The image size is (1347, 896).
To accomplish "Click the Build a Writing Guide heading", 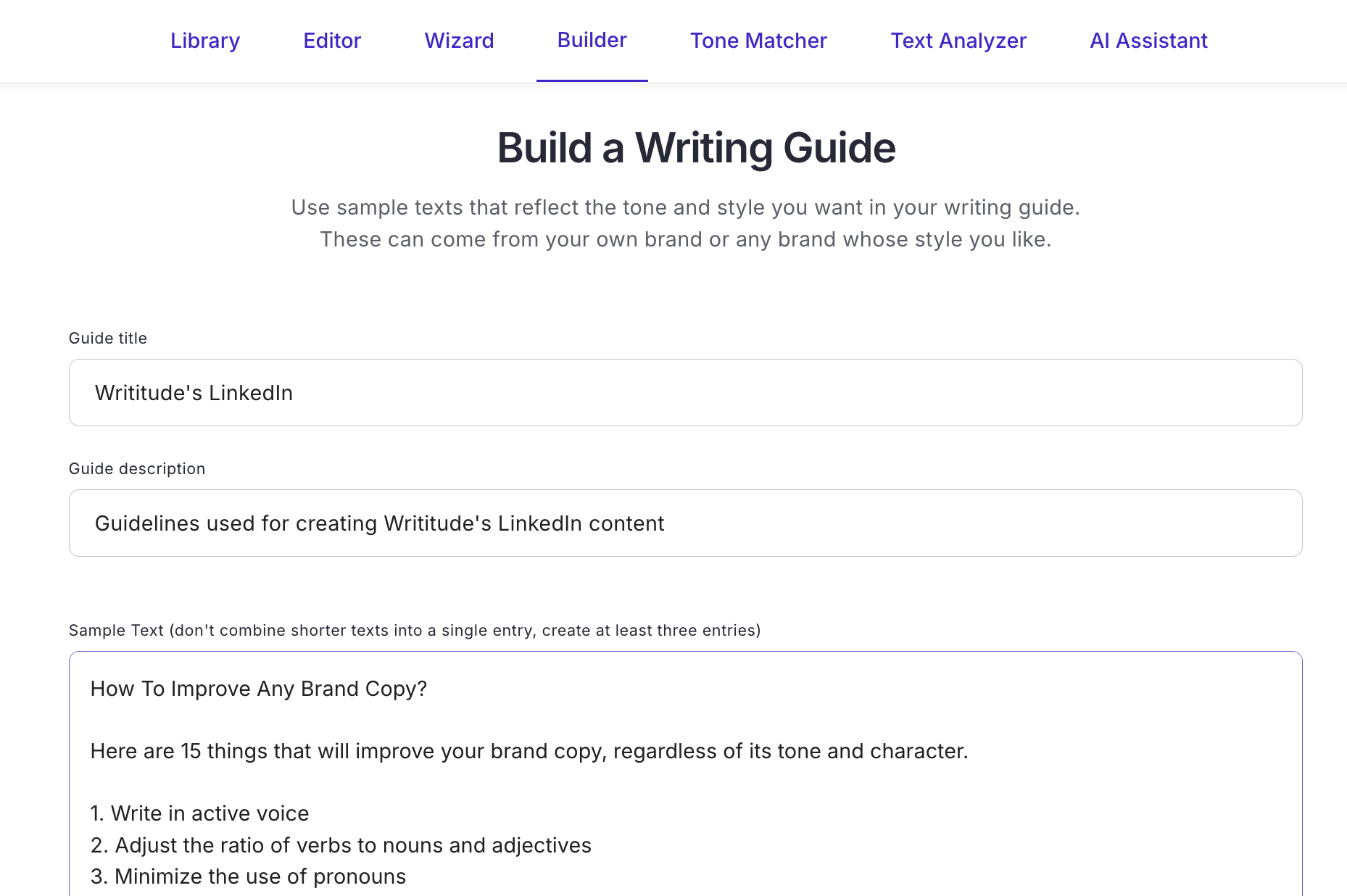I will tap(696, 148).
